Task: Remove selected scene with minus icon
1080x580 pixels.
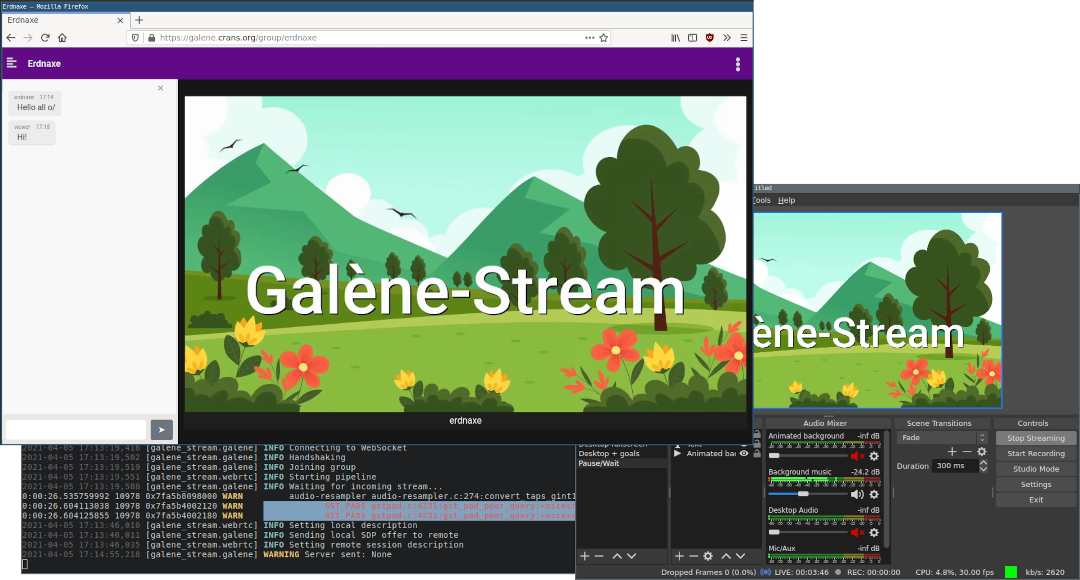Action: (x=599, y=556)
